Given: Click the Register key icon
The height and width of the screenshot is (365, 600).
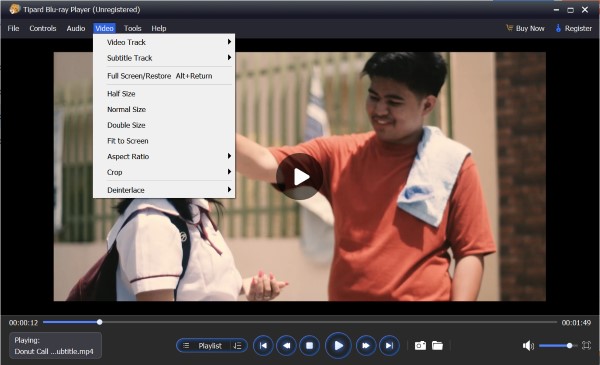Looking at the screenshot, I should click(558, 28).
